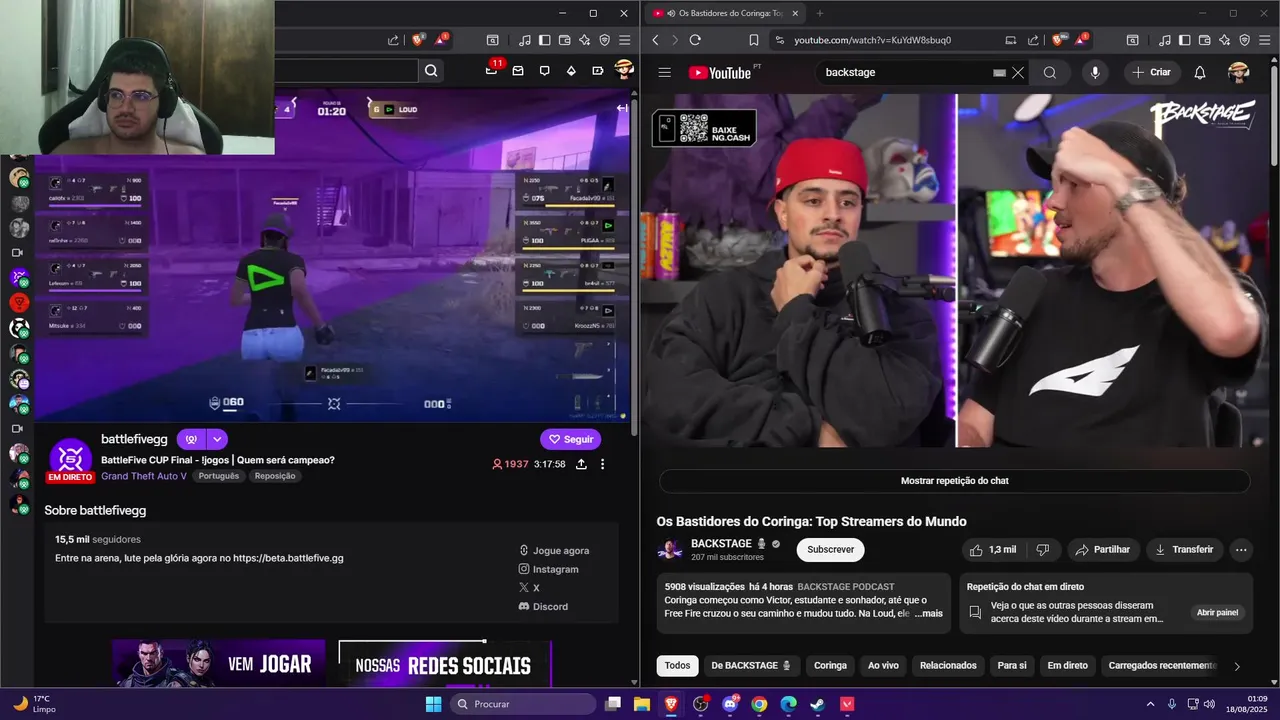This screenshot has height=720, width=1280.
Task: Open YouTube account avatar menu
Action: tap(1238, 72)
